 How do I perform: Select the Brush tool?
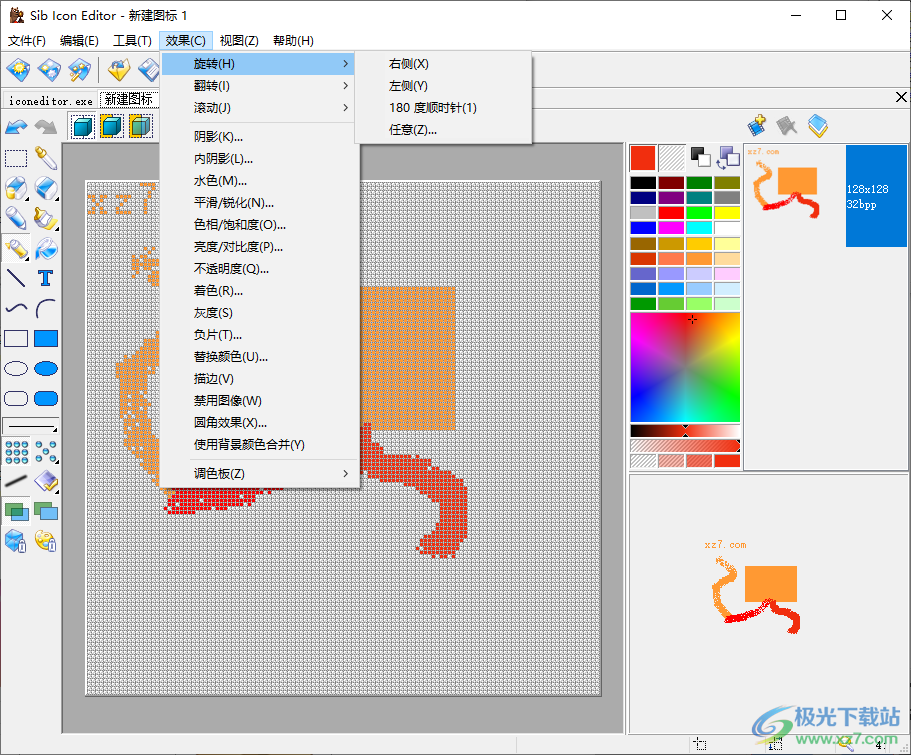point(46,219)
